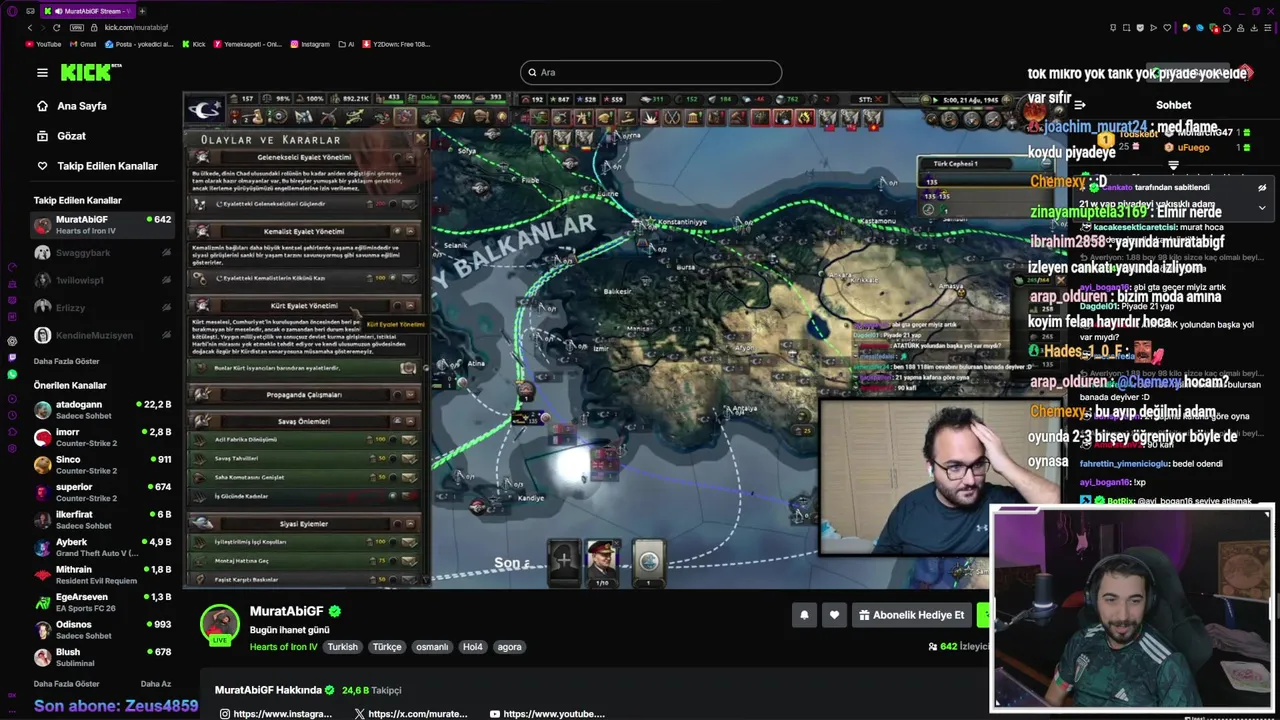
Task: Open the Kick bookmark
Action: point(193,44)
